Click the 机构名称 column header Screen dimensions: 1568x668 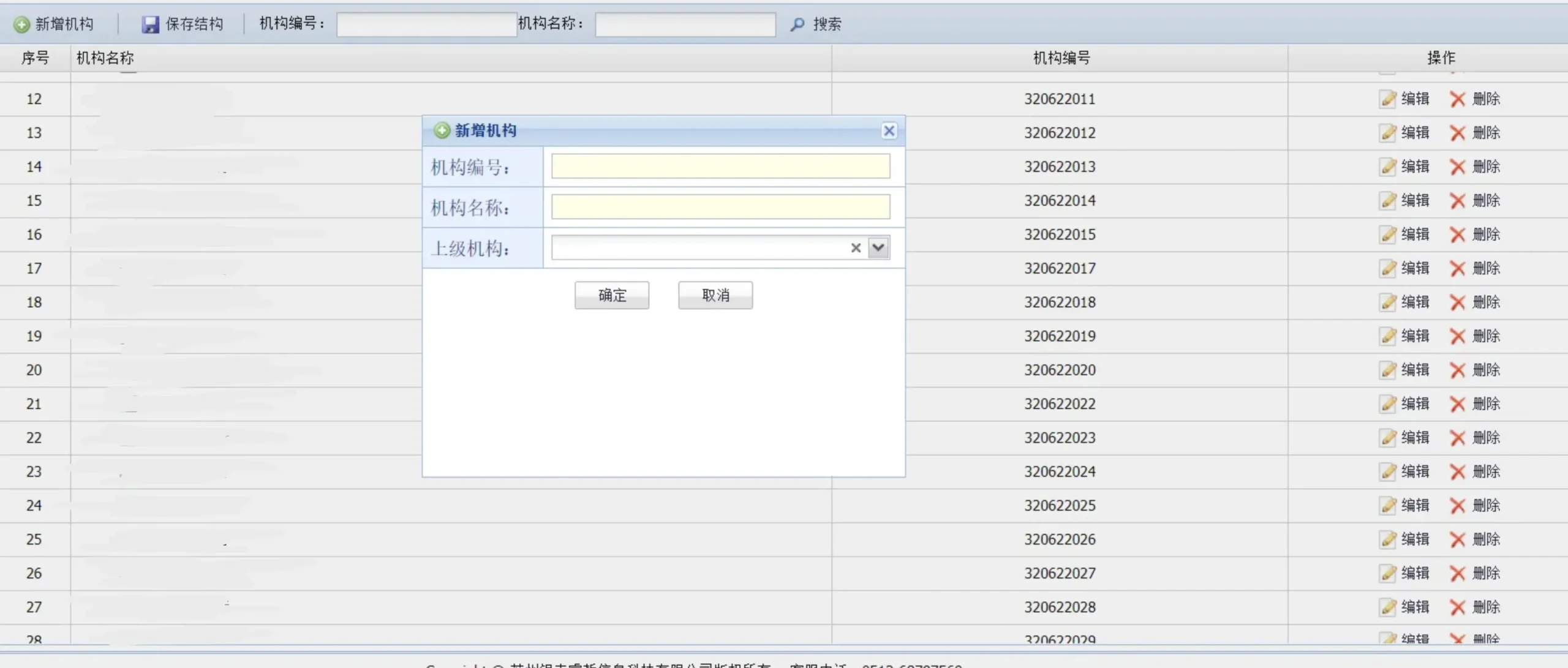pos(105,58)
